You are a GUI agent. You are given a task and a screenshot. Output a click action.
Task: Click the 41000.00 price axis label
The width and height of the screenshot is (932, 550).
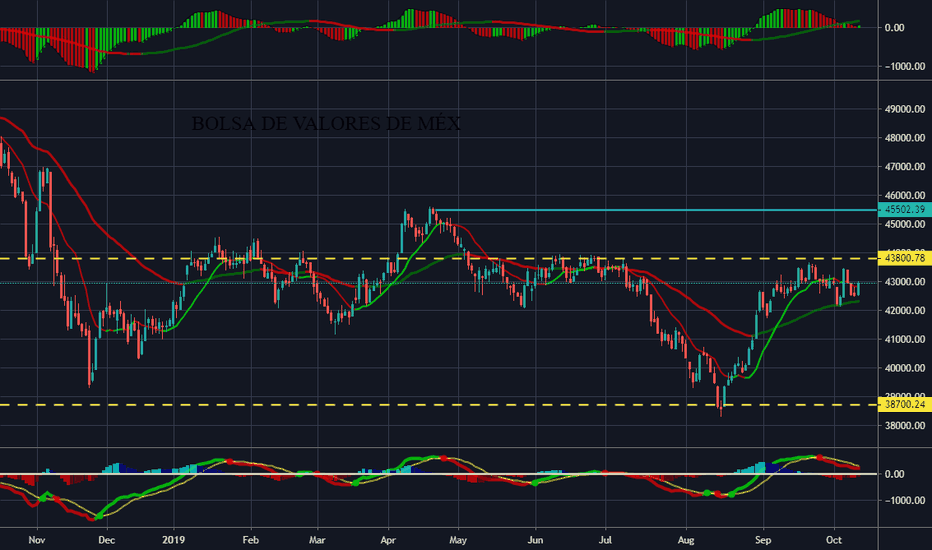coord(905,340)
